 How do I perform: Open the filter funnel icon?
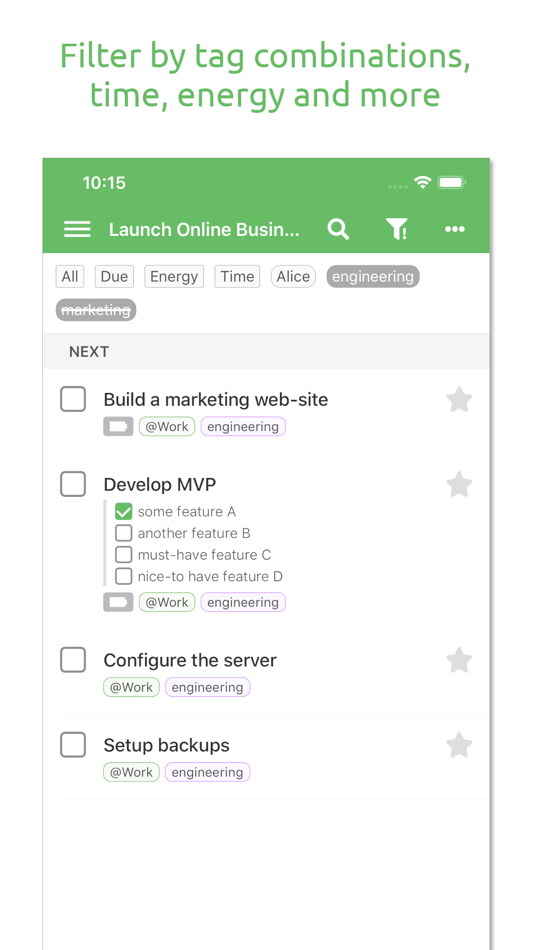tap(396, 229)
